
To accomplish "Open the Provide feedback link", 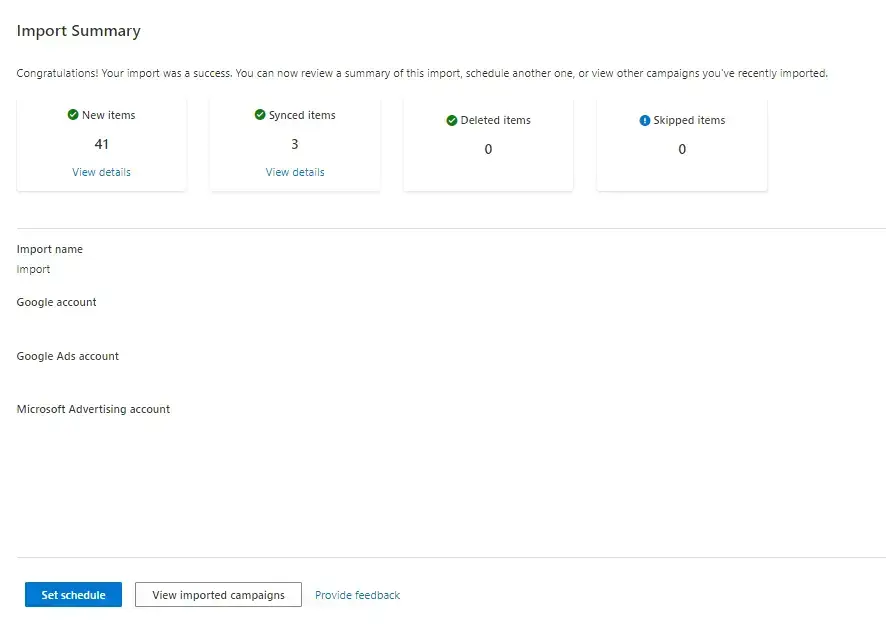I will click(357, 595).
